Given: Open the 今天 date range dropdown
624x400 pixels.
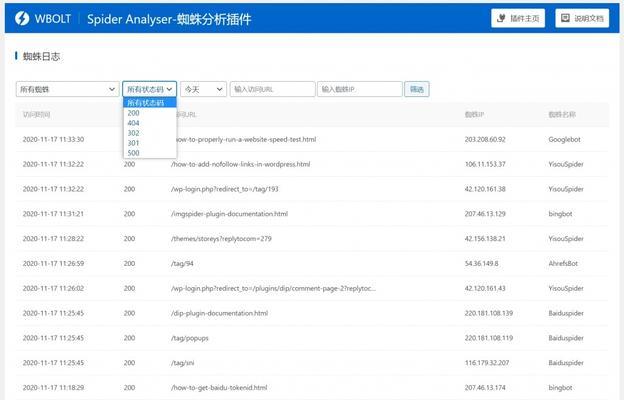Looking at the screenshot, I should [x=203, y=89].
